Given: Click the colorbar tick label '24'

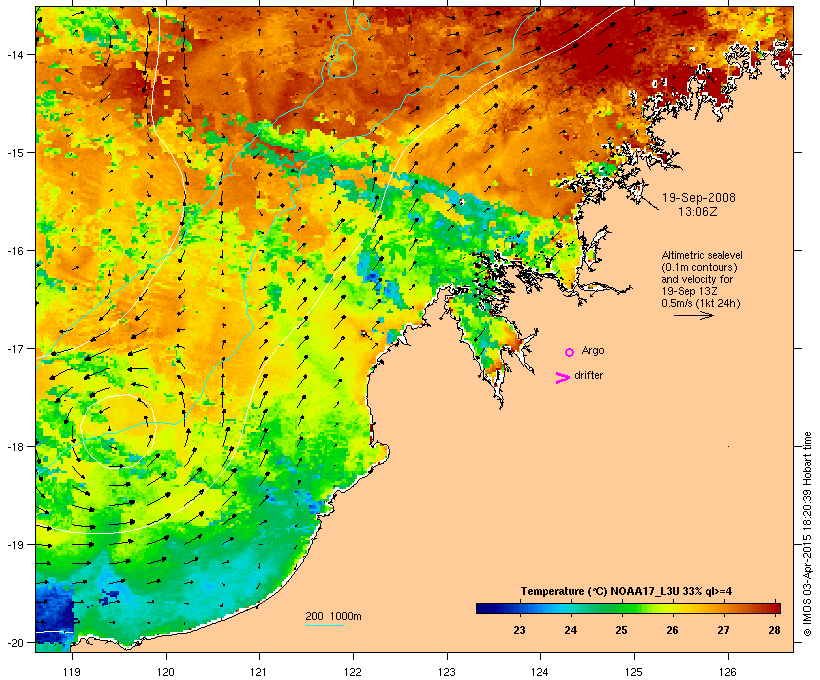Looking at the screenshot, I should pyautogui.click(x=571, y=630).
